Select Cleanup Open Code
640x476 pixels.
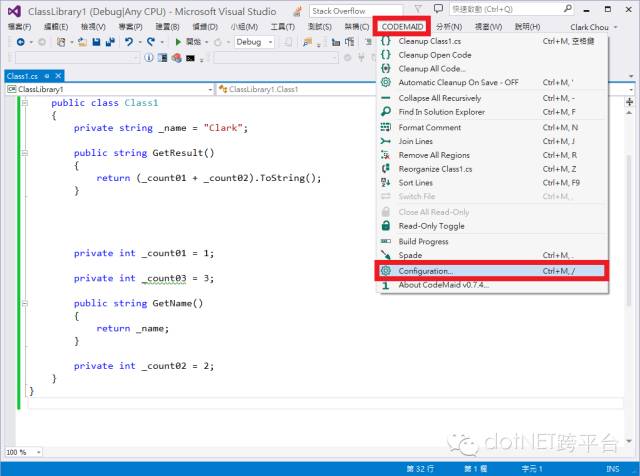pos(492,55)
